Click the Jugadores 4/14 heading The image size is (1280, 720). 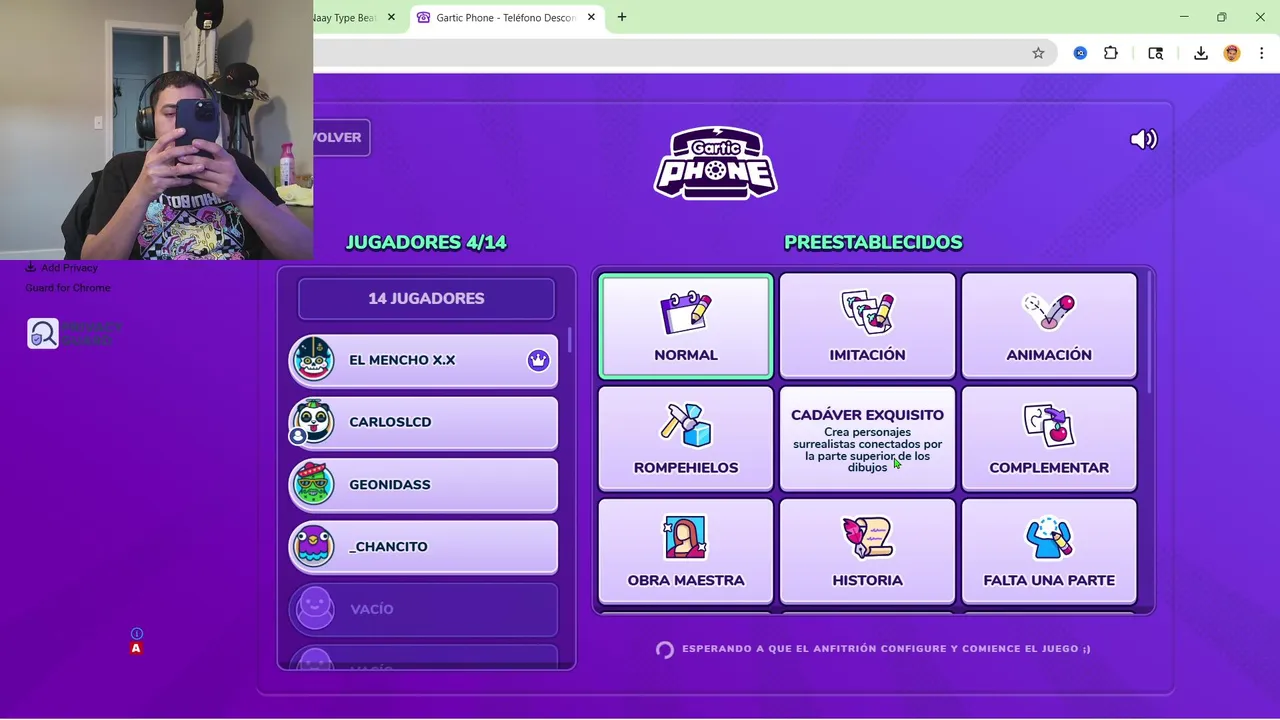[426, 242]
